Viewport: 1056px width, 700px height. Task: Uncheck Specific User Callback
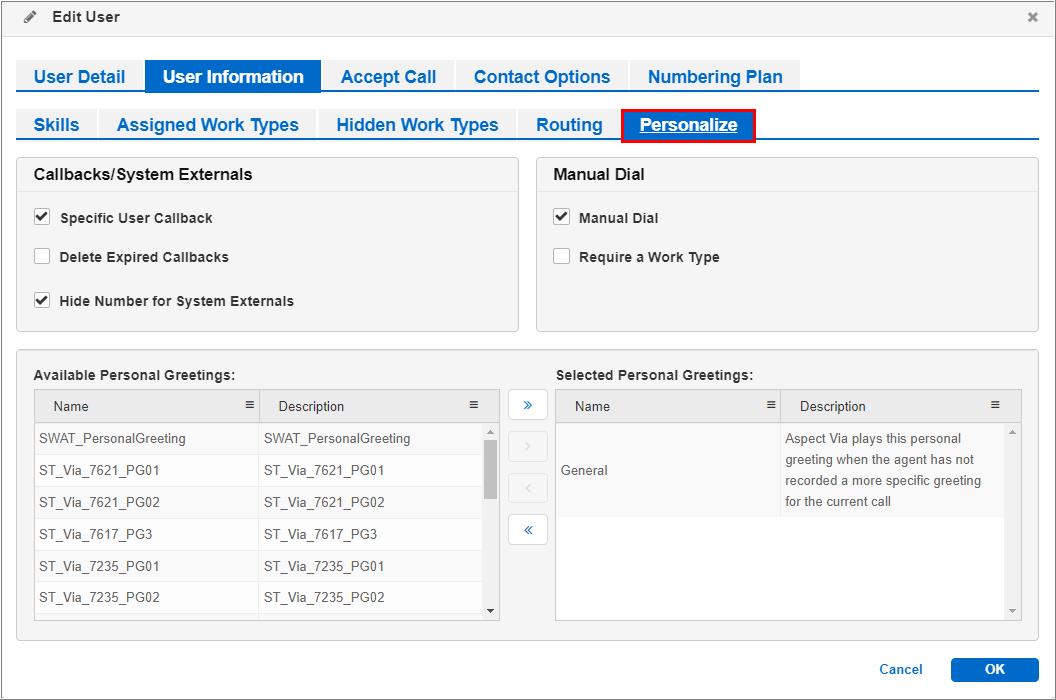click(41, 216)
